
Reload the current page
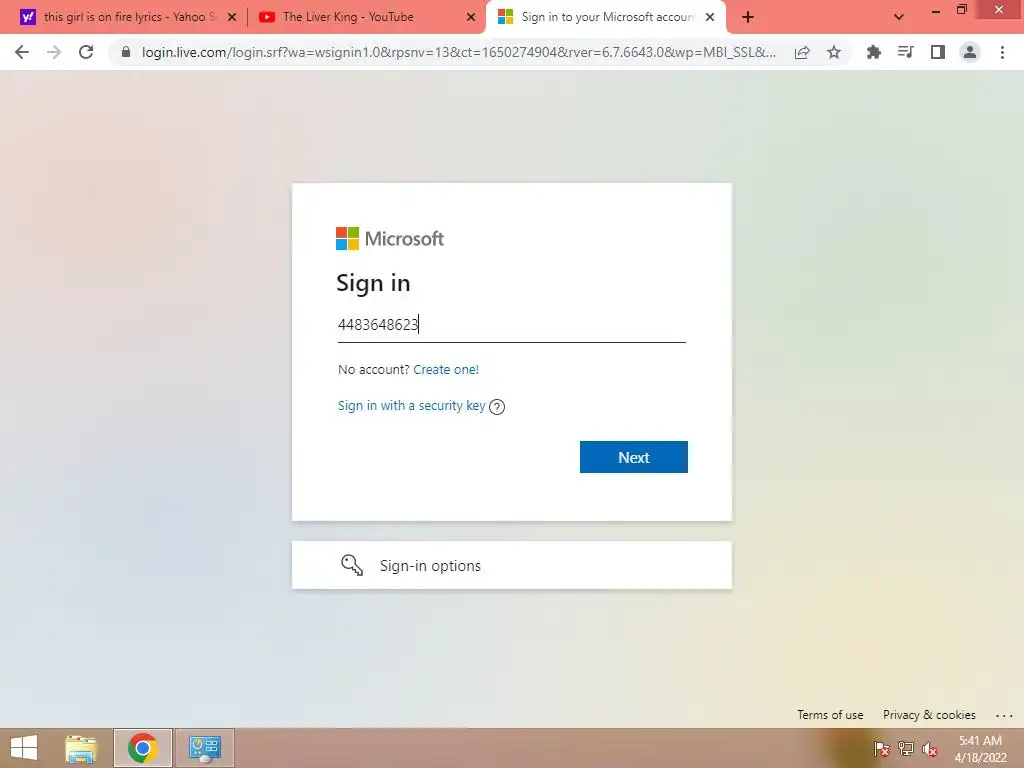click(x=86, y=52)
